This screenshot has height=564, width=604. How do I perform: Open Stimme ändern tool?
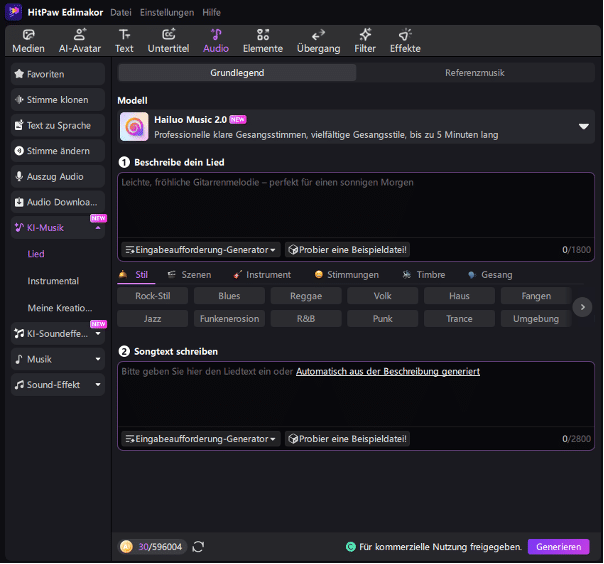(x=58, y=151)
